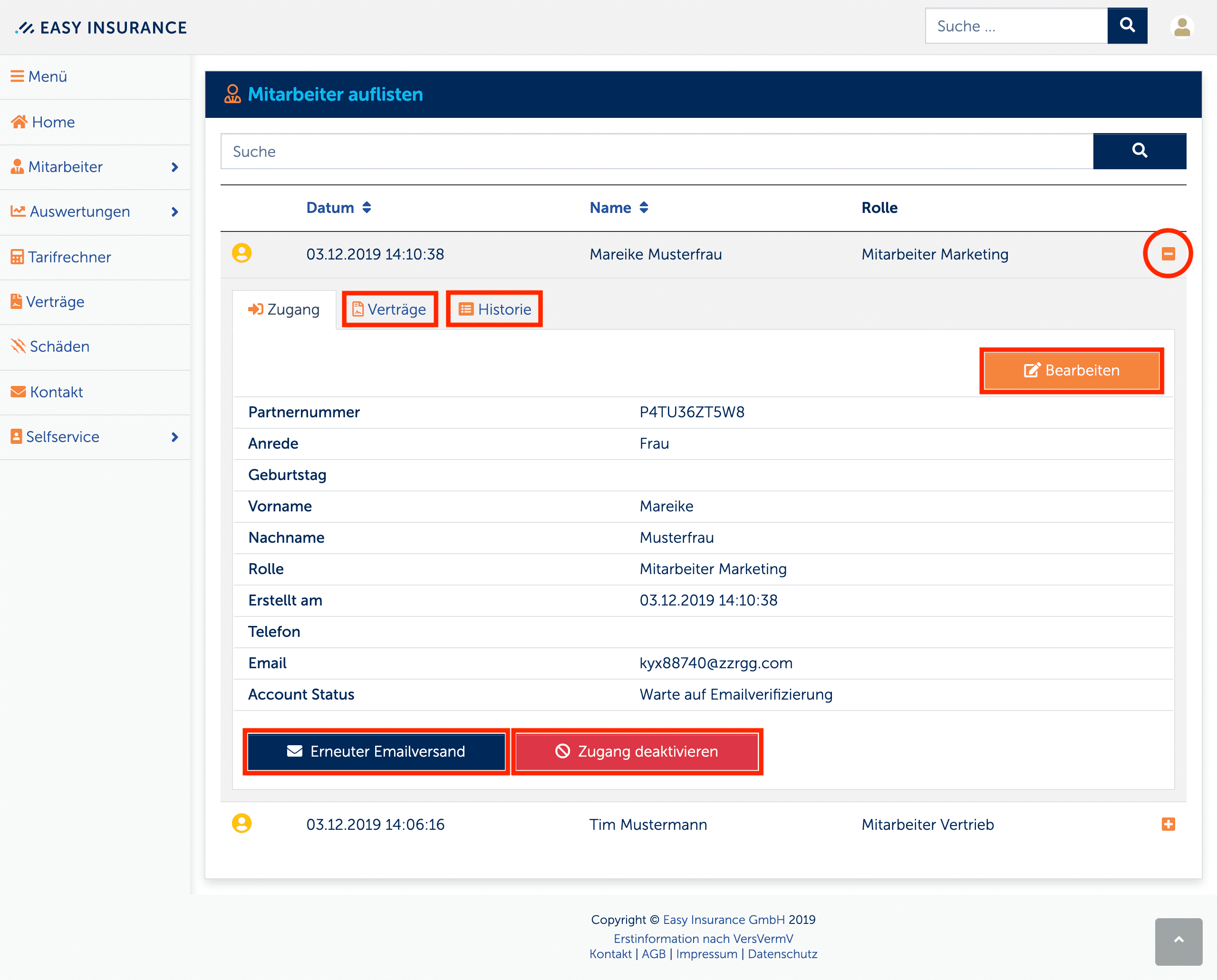This screenshot has width=1217, height=980.
Task: Click the partner number P4TU36ZT5W8
Action: [x=692, y=412]
